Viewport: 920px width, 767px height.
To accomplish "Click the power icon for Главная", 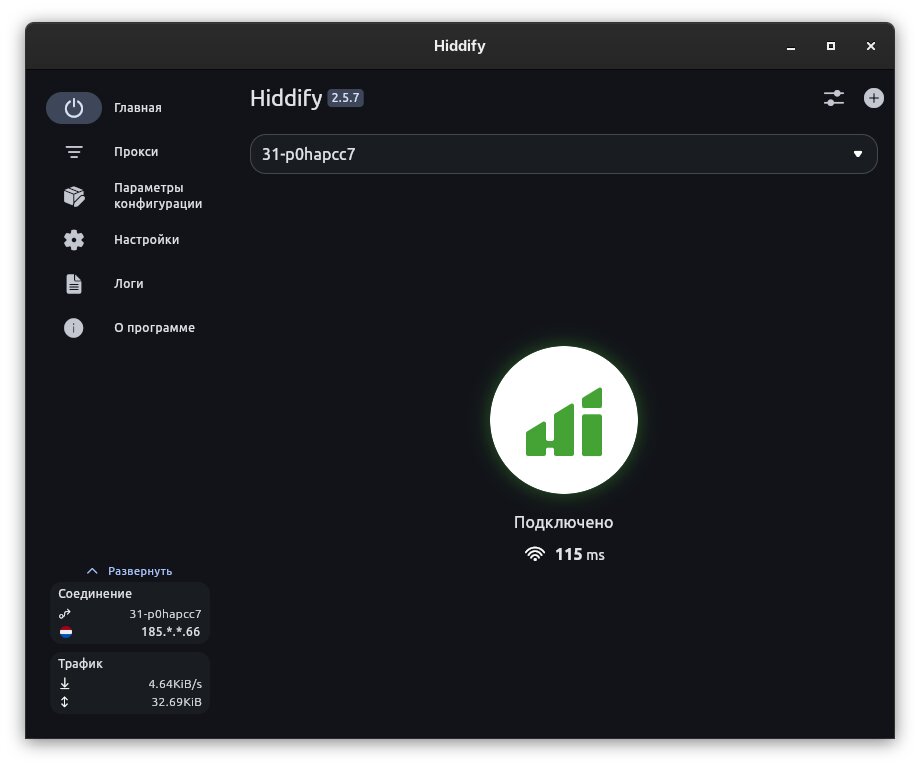I will click(x=74, y=108).
